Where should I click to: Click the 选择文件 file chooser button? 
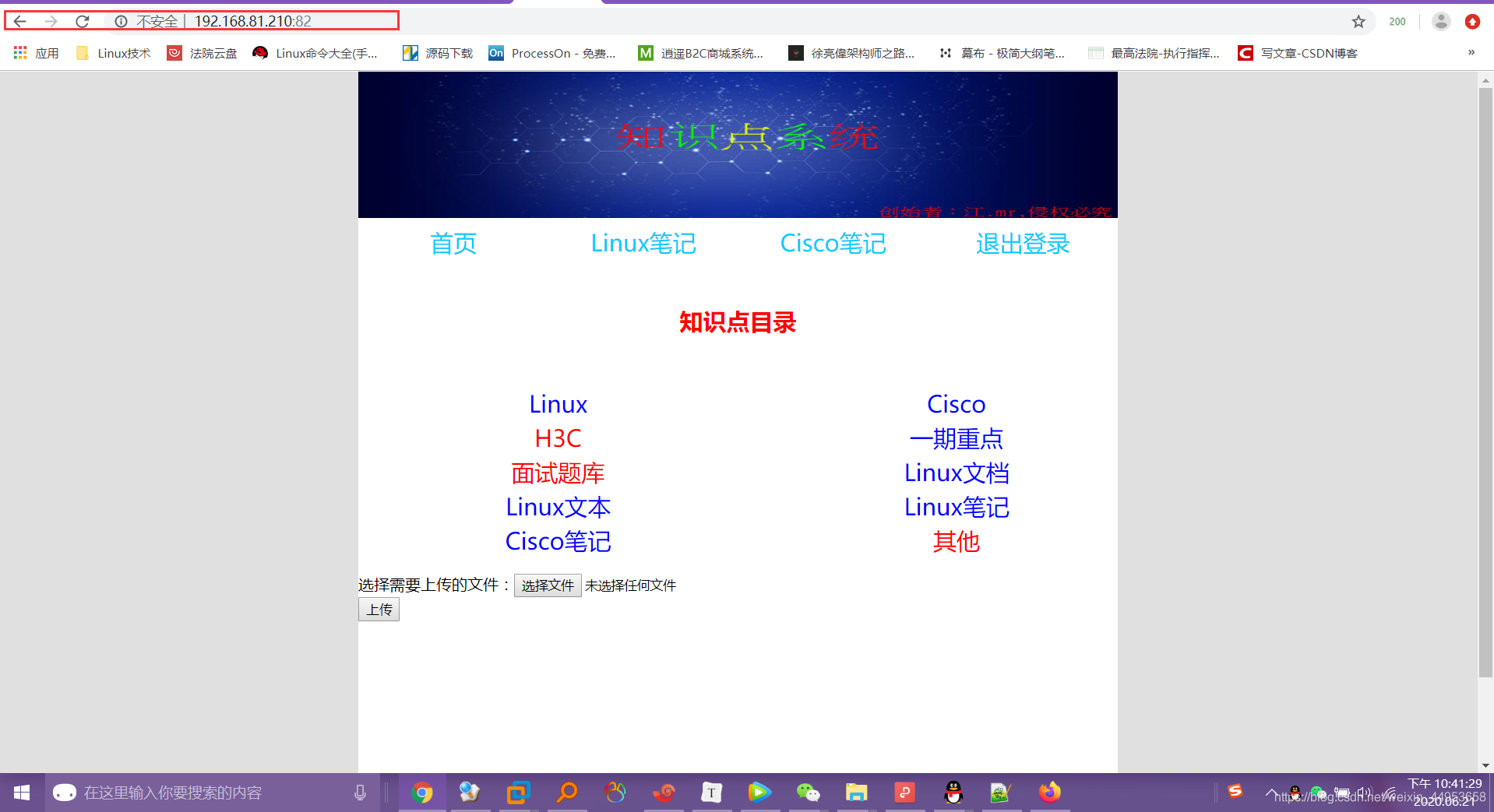547,585
